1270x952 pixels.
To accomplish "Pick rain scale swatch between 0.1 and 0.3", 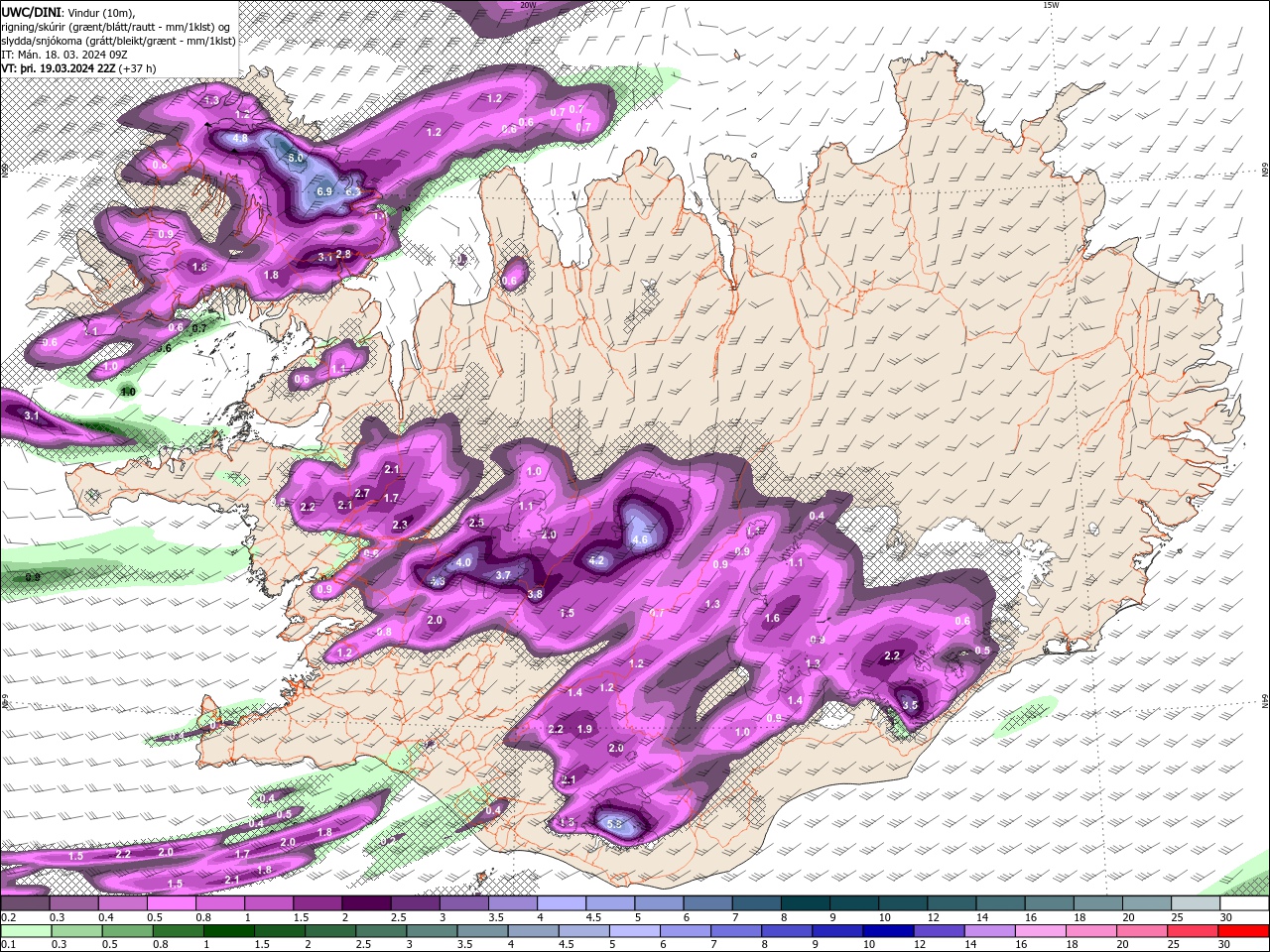I will click(x=25, y=930).
